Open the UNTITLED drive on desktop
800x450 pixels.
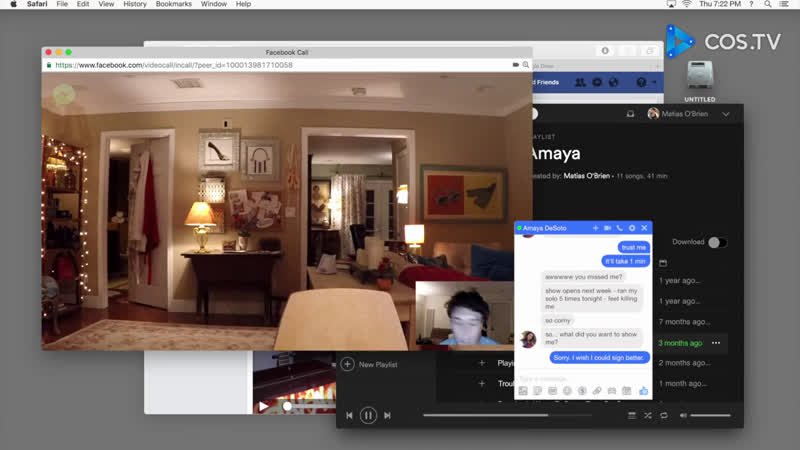click(699, 81)
